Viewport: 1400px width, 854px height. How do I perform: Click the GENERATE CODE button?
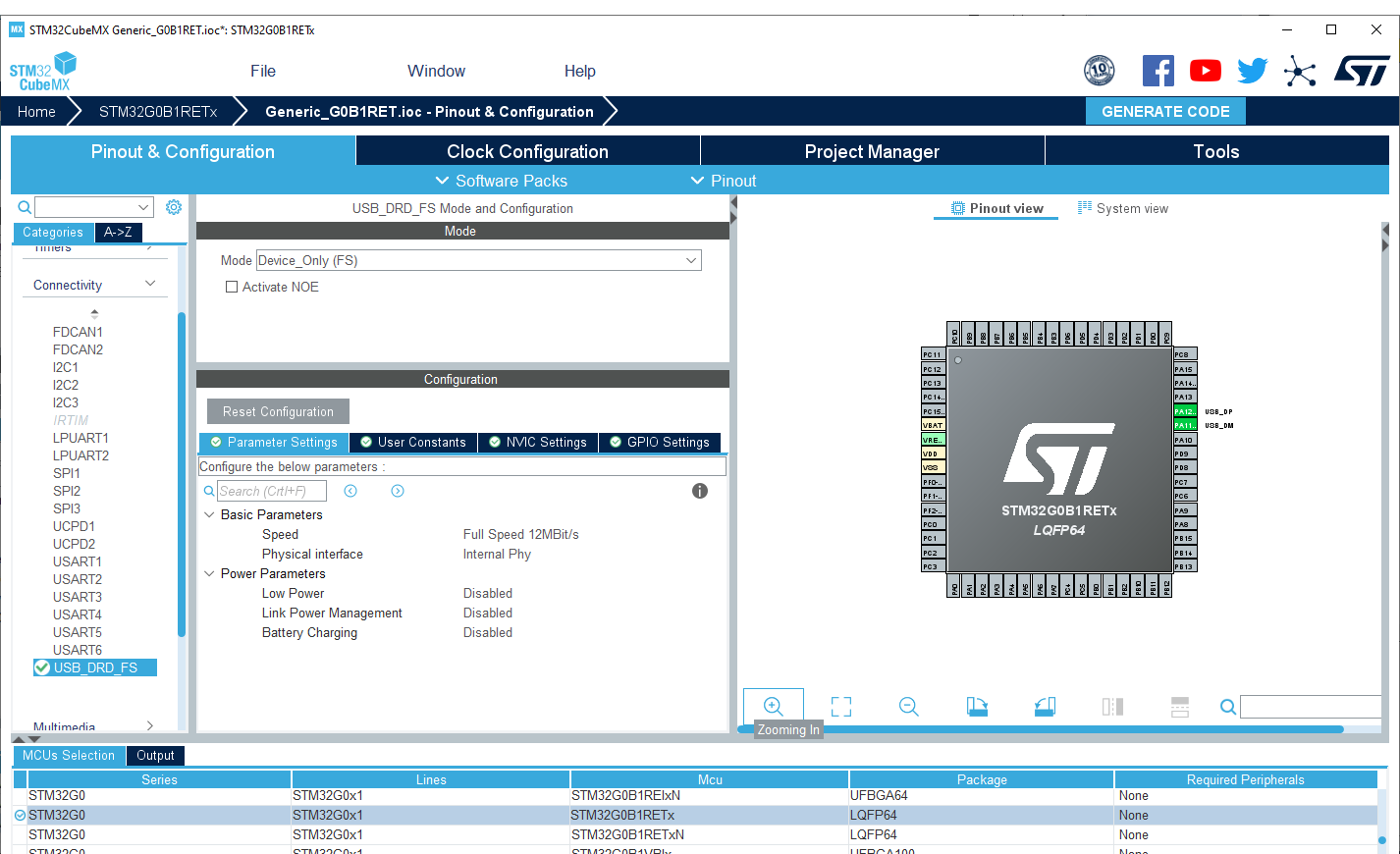coord(1164,111)
